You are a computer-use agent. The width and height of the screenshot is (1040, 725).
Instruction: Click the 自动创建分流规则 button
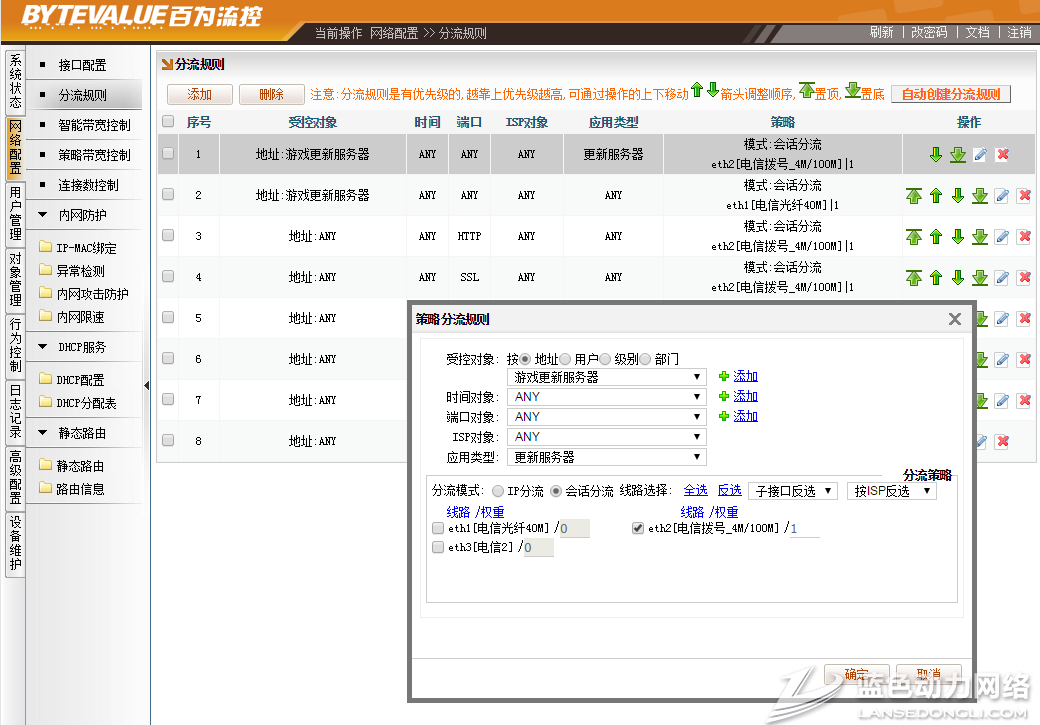click(950, 94)
